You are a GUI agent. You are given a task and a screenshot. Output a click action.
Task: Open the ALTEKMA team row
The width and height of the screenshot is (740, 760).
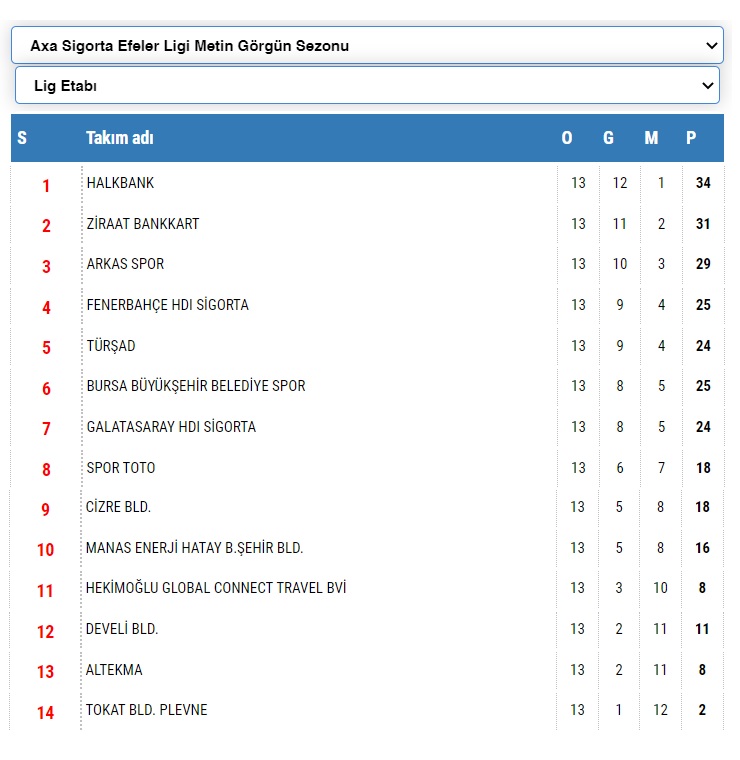pos(114,670)
